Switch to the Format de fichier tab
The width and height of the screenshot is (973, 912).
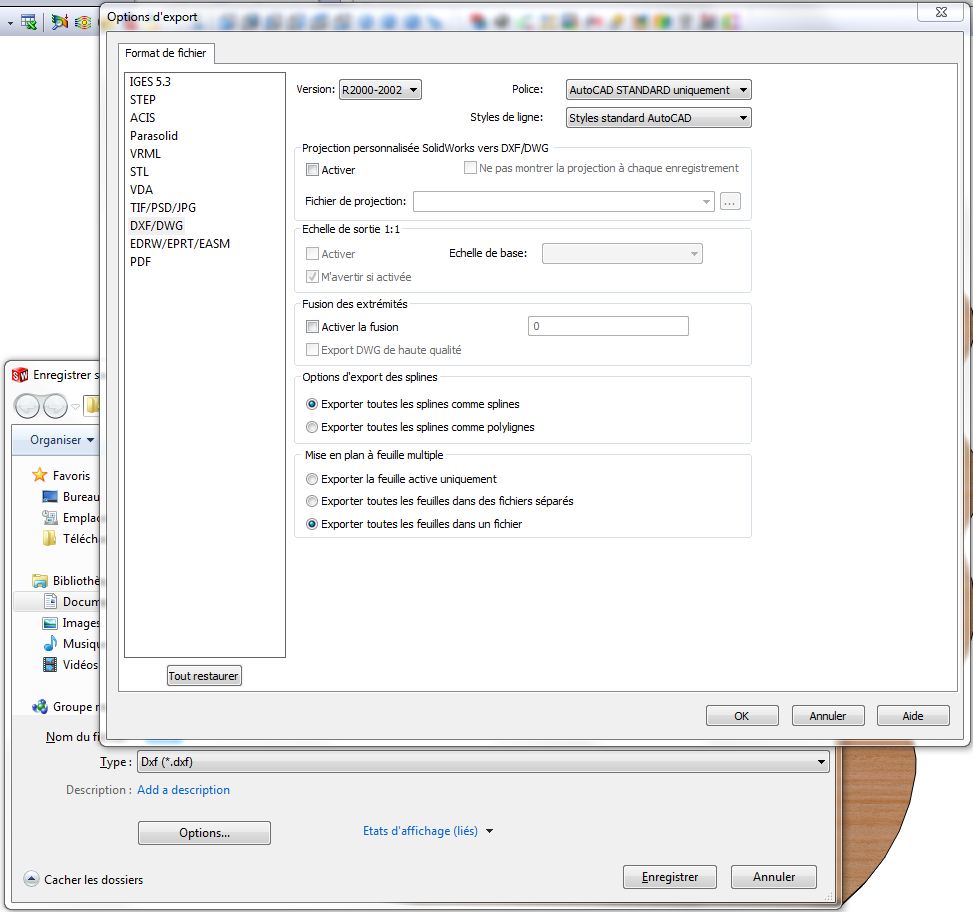point(166,53)
